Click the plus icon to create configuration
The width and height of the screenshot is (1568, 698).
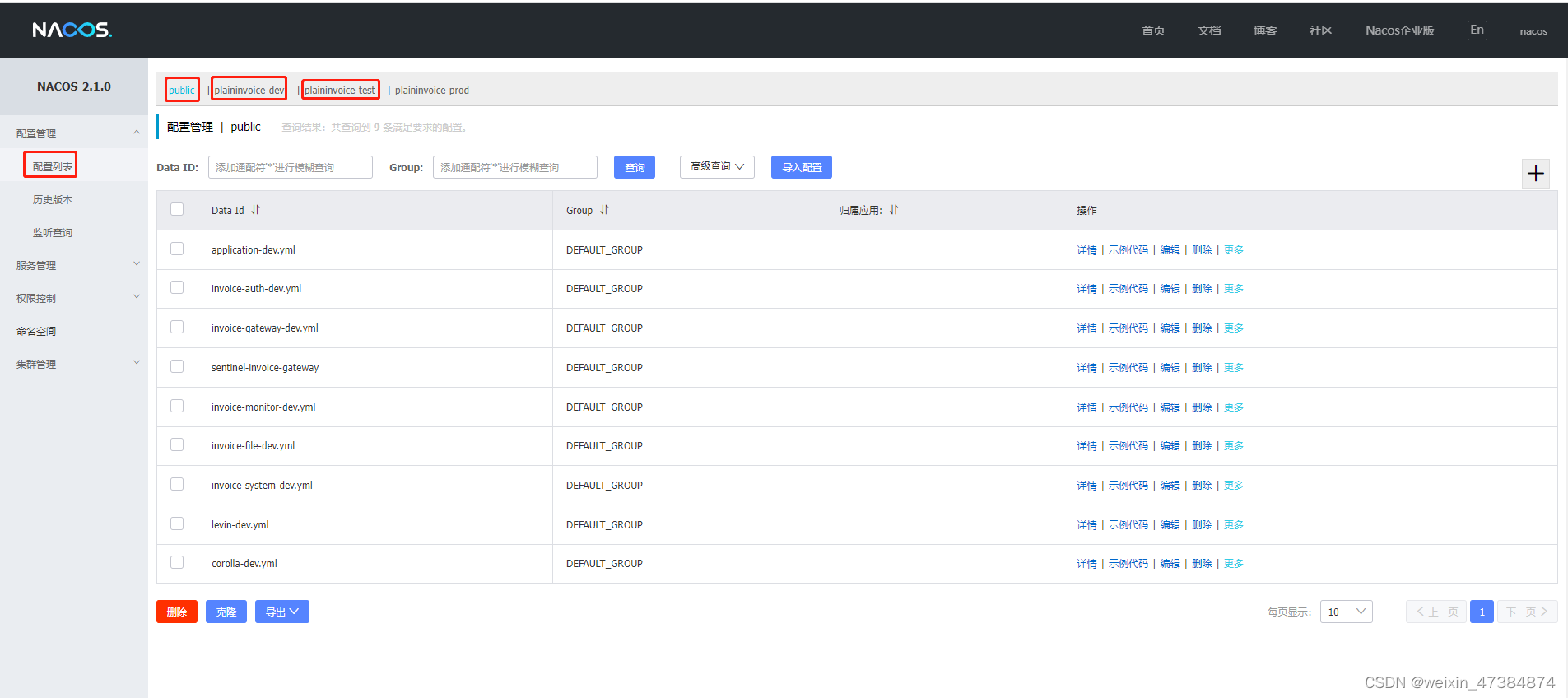pyautogui.click(x=1536, y=174)
